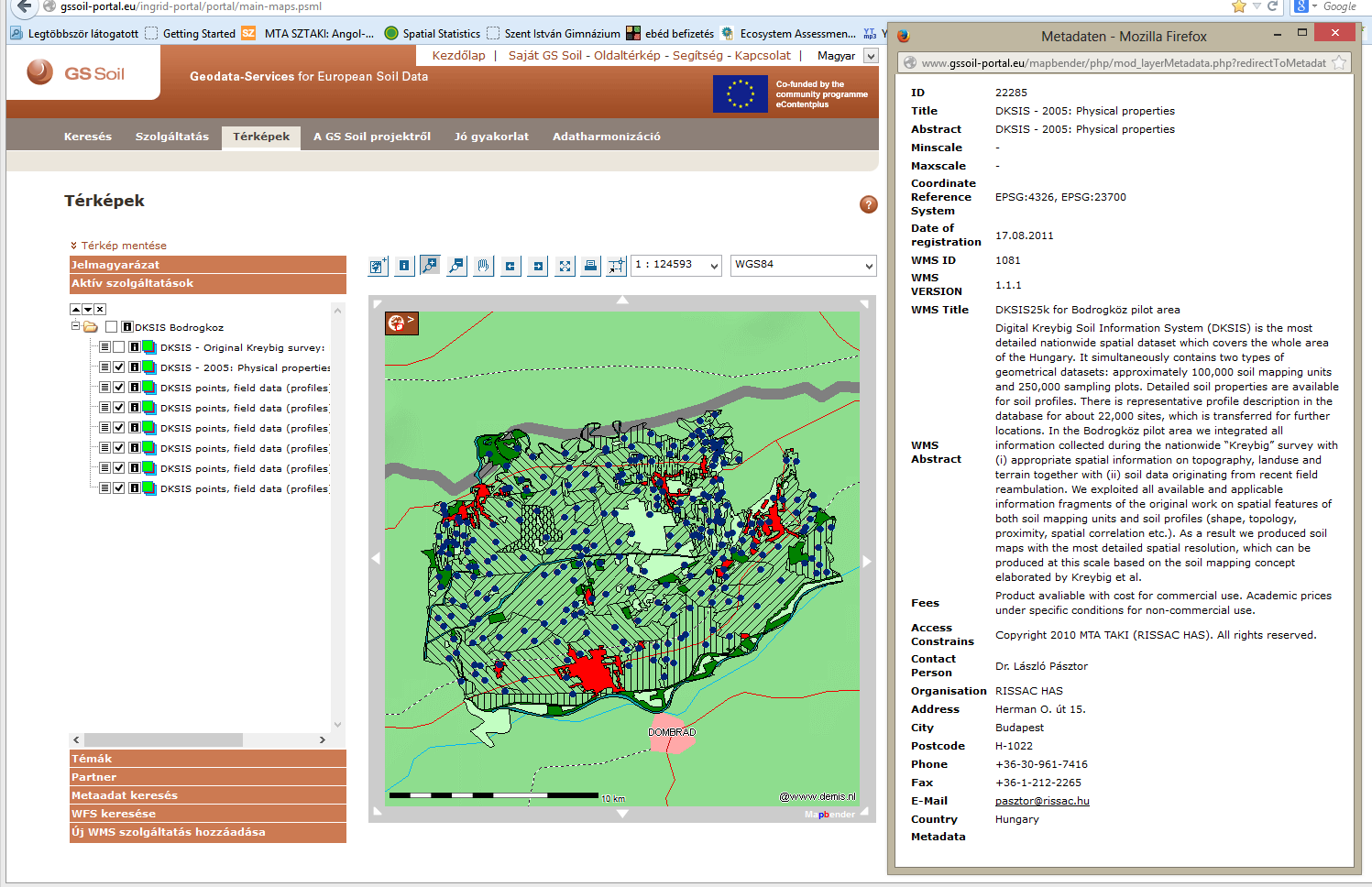Open the Szolgáltatás menu tab

pos(172,137)
